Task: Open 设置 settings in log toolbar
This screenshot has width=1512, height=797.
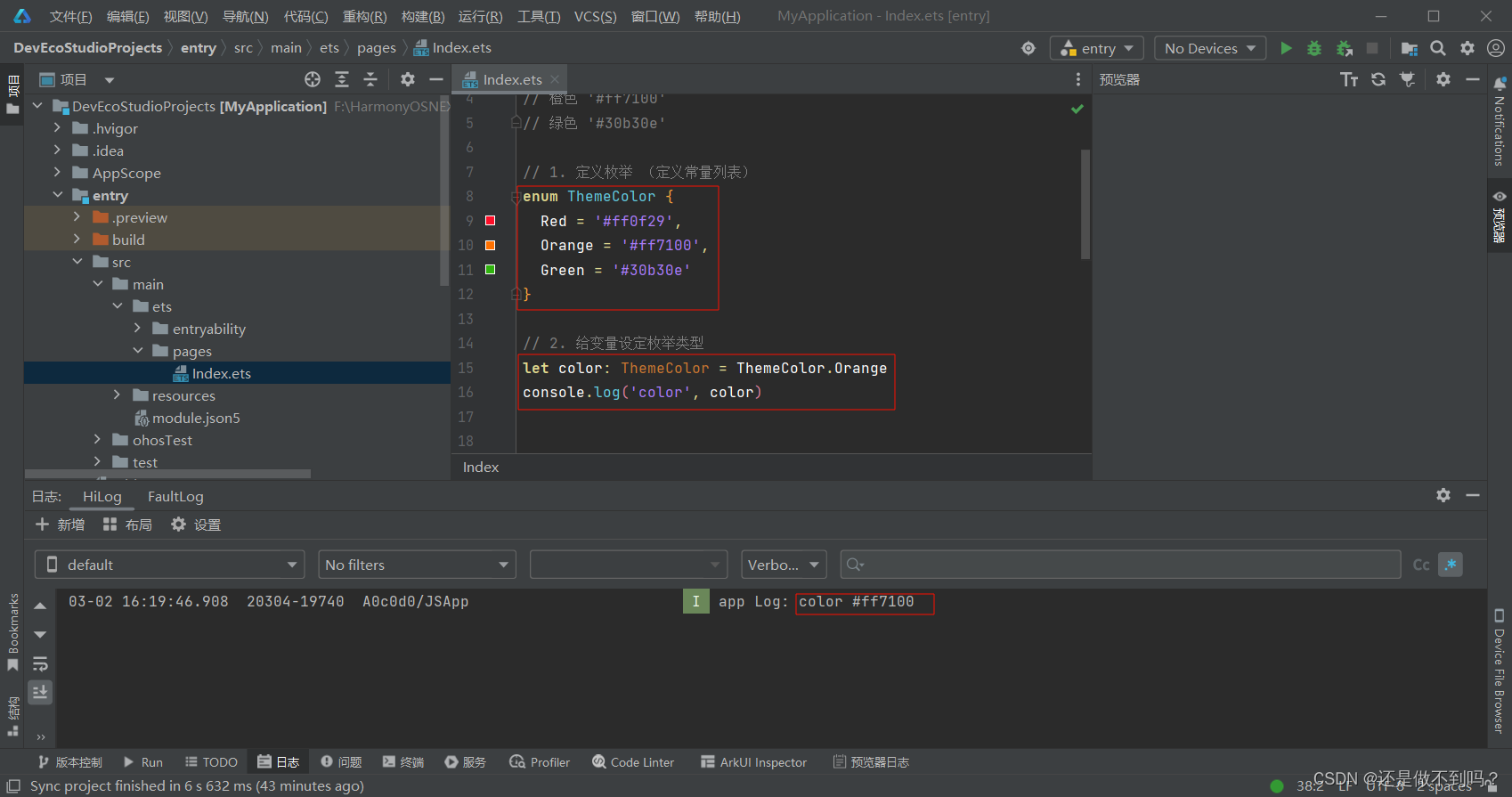Action: [x=196, y=525]
